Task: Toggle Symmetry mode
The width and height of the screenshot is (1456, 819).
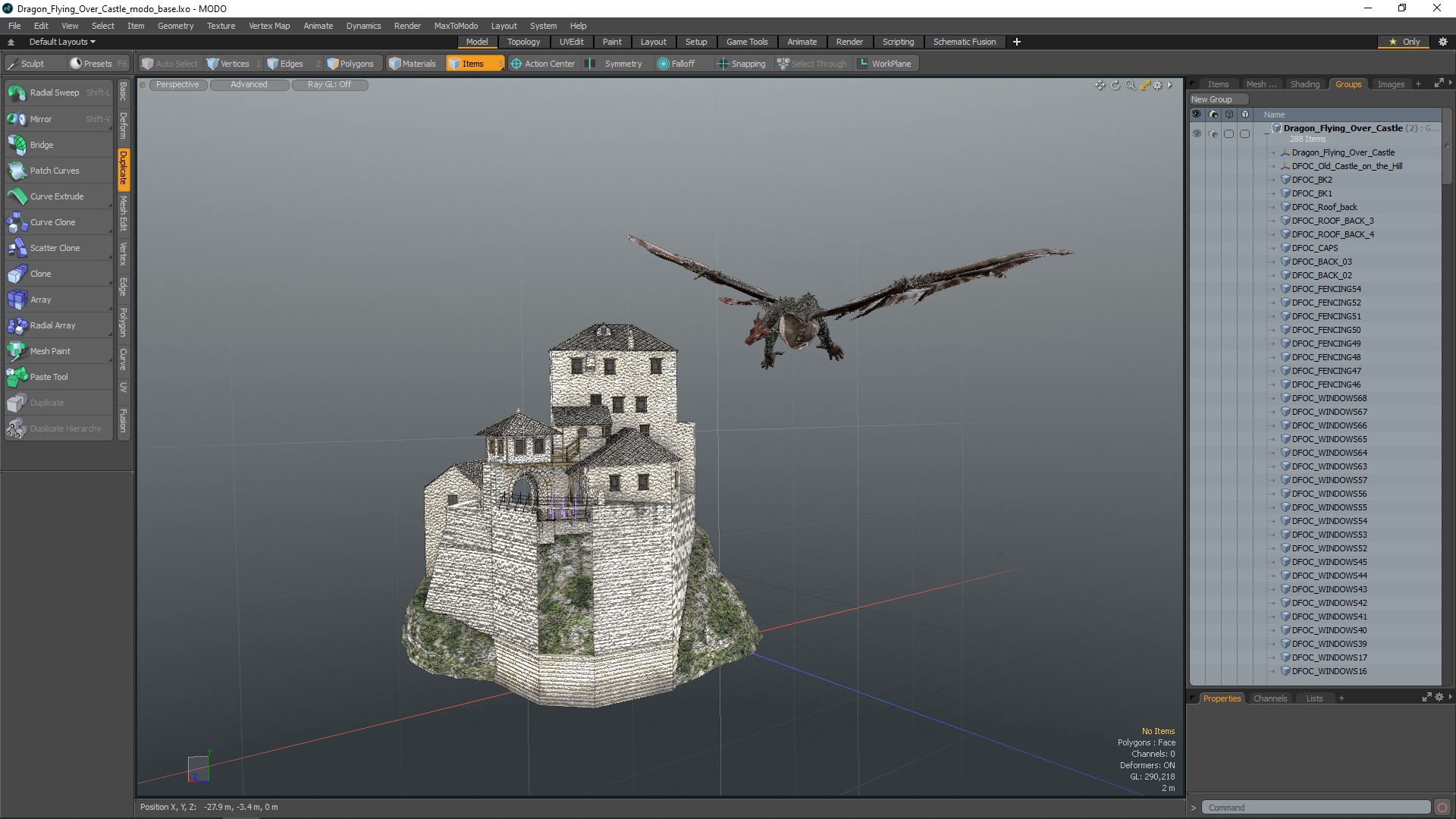Action: (x=623, y=64)
